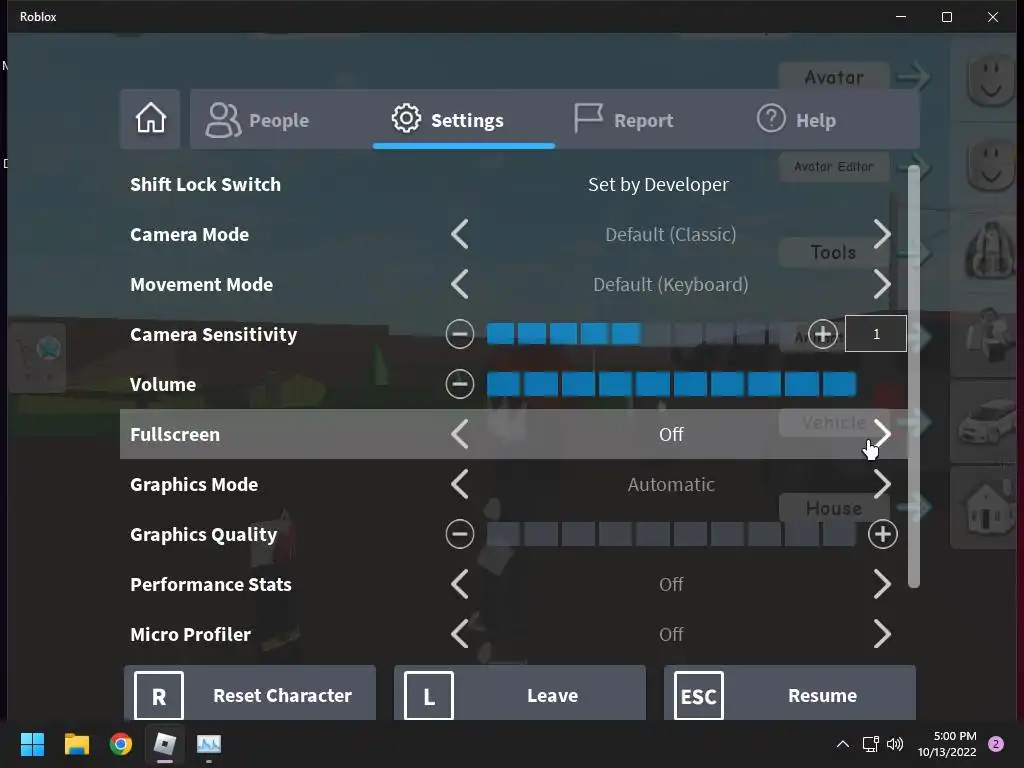Click left arrow for Movement Mode
The height and width of the screenshot is (768, 1024).
(x=460, y=285)
